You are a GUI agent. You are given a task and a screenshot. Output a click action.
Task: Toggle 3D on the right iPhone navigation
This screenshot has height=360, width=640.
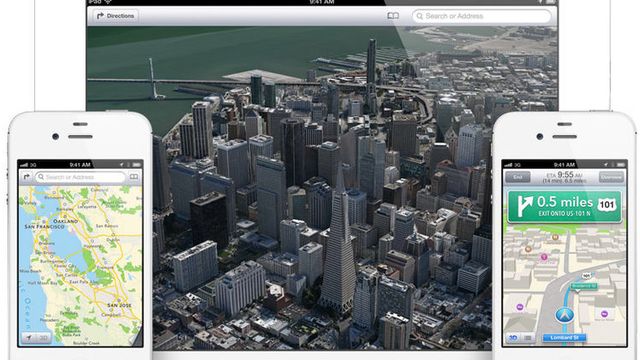[x=513, y=338]
